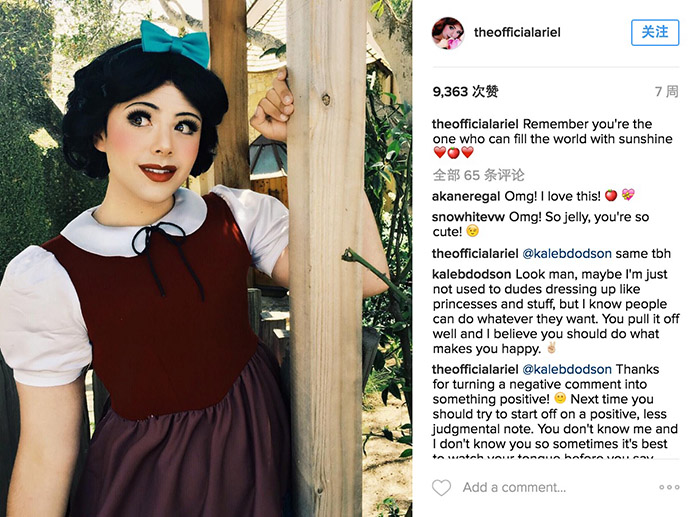
Task: Click the Snow White cosplay photo
Action: pos(206,258)
